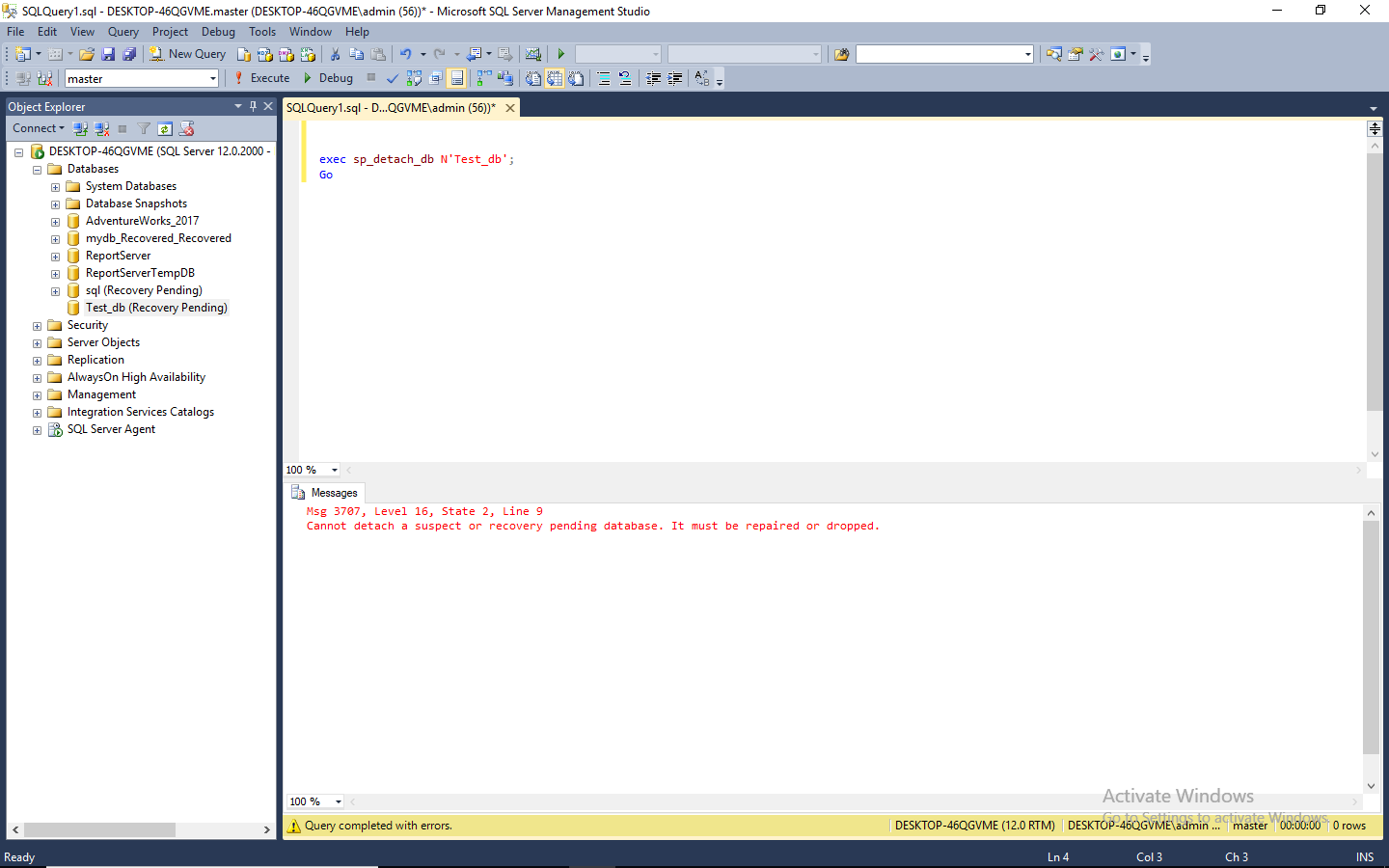Open the Query menu
Image resolution: width=1389 pixels, height=868 pixels.
click(x=123, y=32)
